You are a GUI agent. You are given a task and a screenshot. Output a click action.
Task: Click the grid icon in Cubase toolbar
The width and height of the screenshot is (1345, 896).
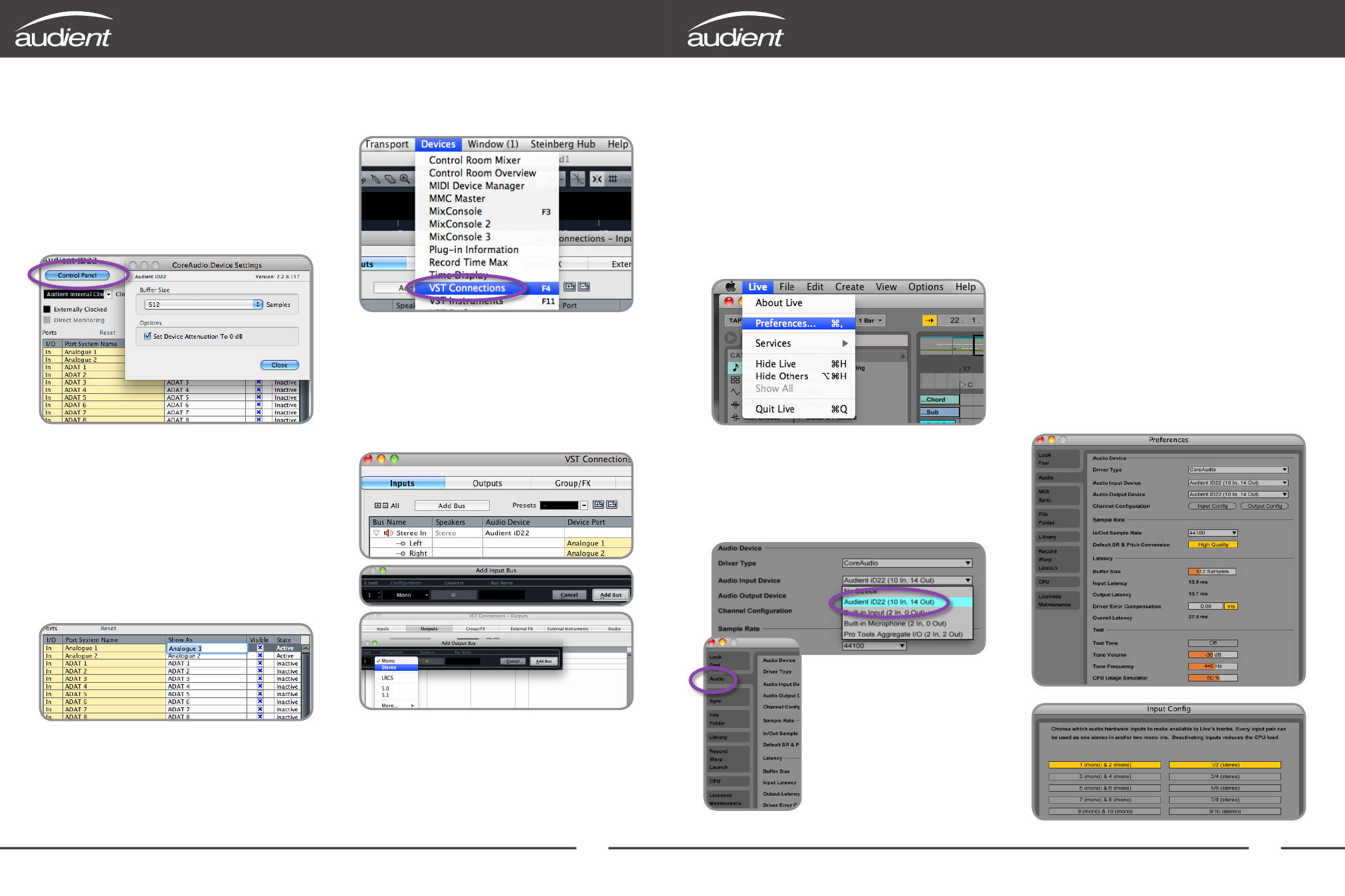coord(613,179)
